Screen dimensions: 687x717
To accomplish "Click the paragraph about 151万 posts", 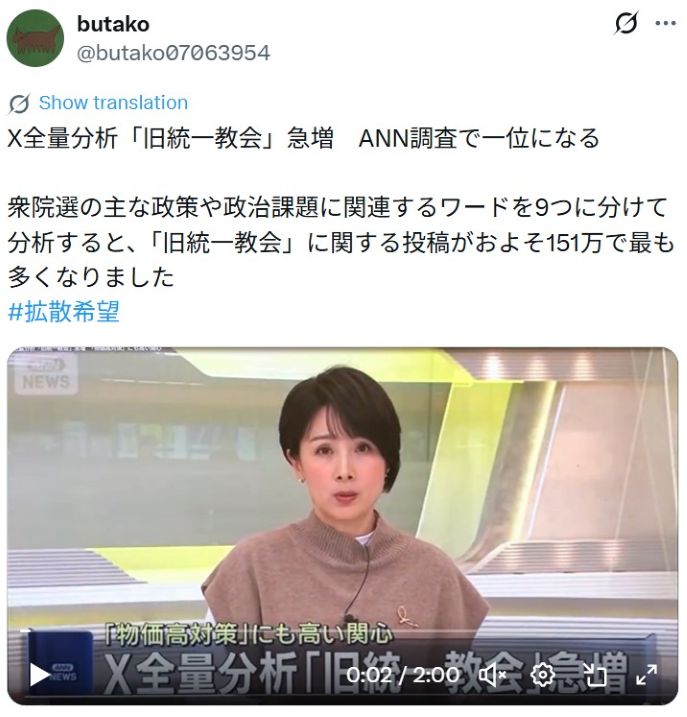I will pyautogui.click(x=341, y=242).
